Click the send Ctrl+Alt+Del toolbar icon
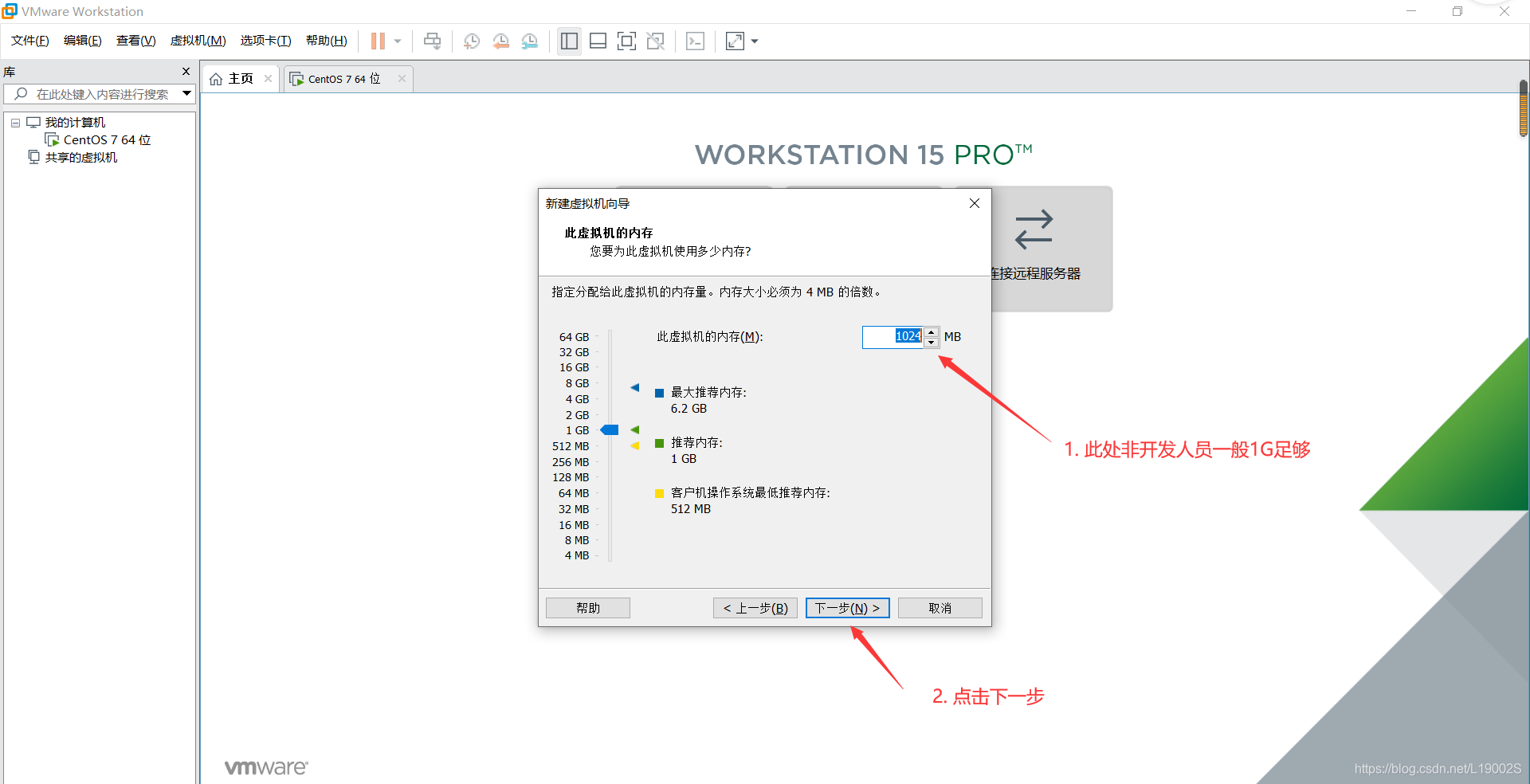 [432, 41]
